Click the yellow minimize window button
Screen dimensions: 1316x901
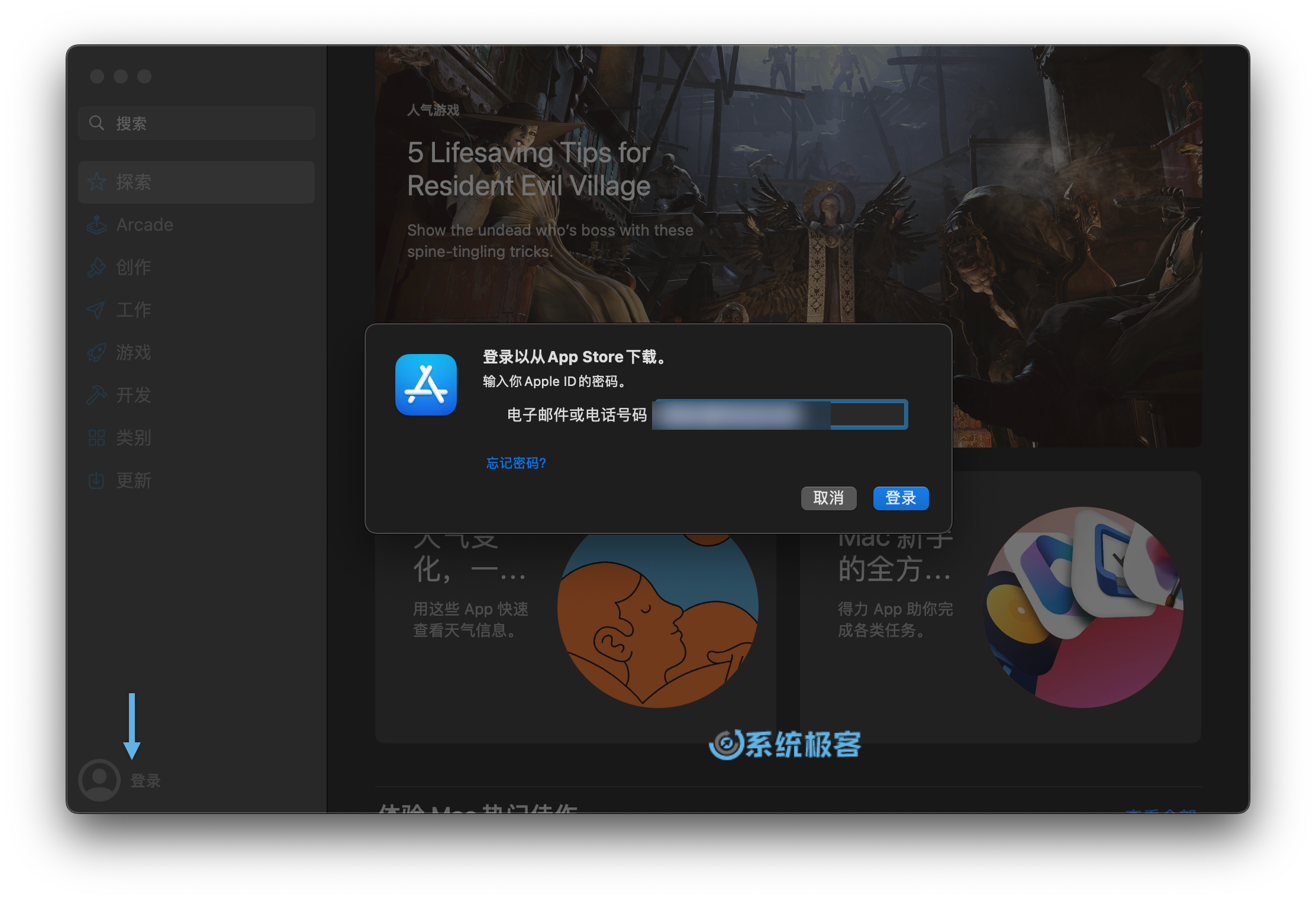click(121, 76)
